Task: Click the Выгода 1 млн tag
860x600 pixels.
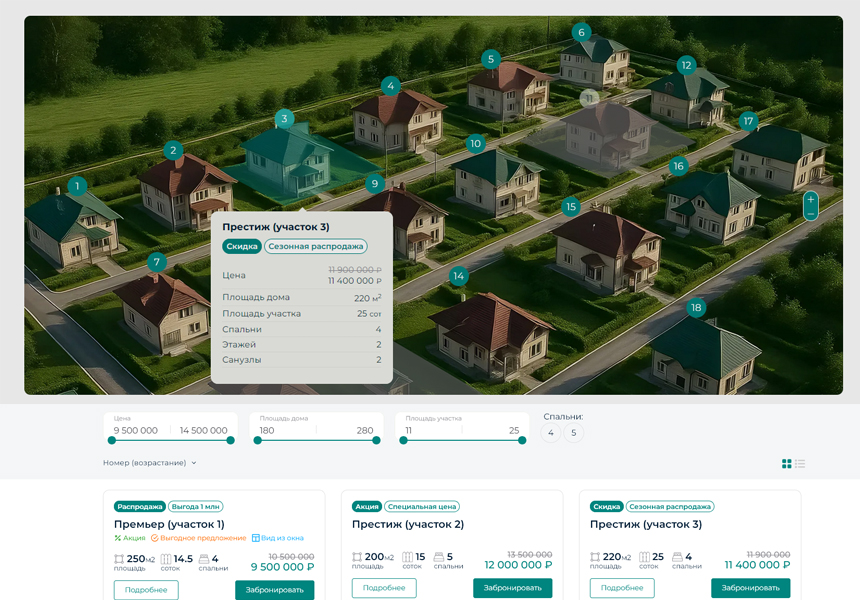Action: pyautogui.click(x=196, y=507)
